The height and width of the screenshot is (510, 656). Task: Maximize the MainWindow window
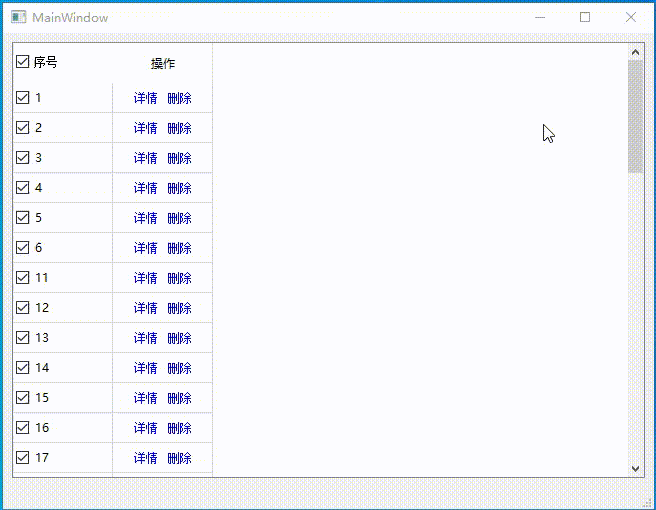click(x=585, y=17)
